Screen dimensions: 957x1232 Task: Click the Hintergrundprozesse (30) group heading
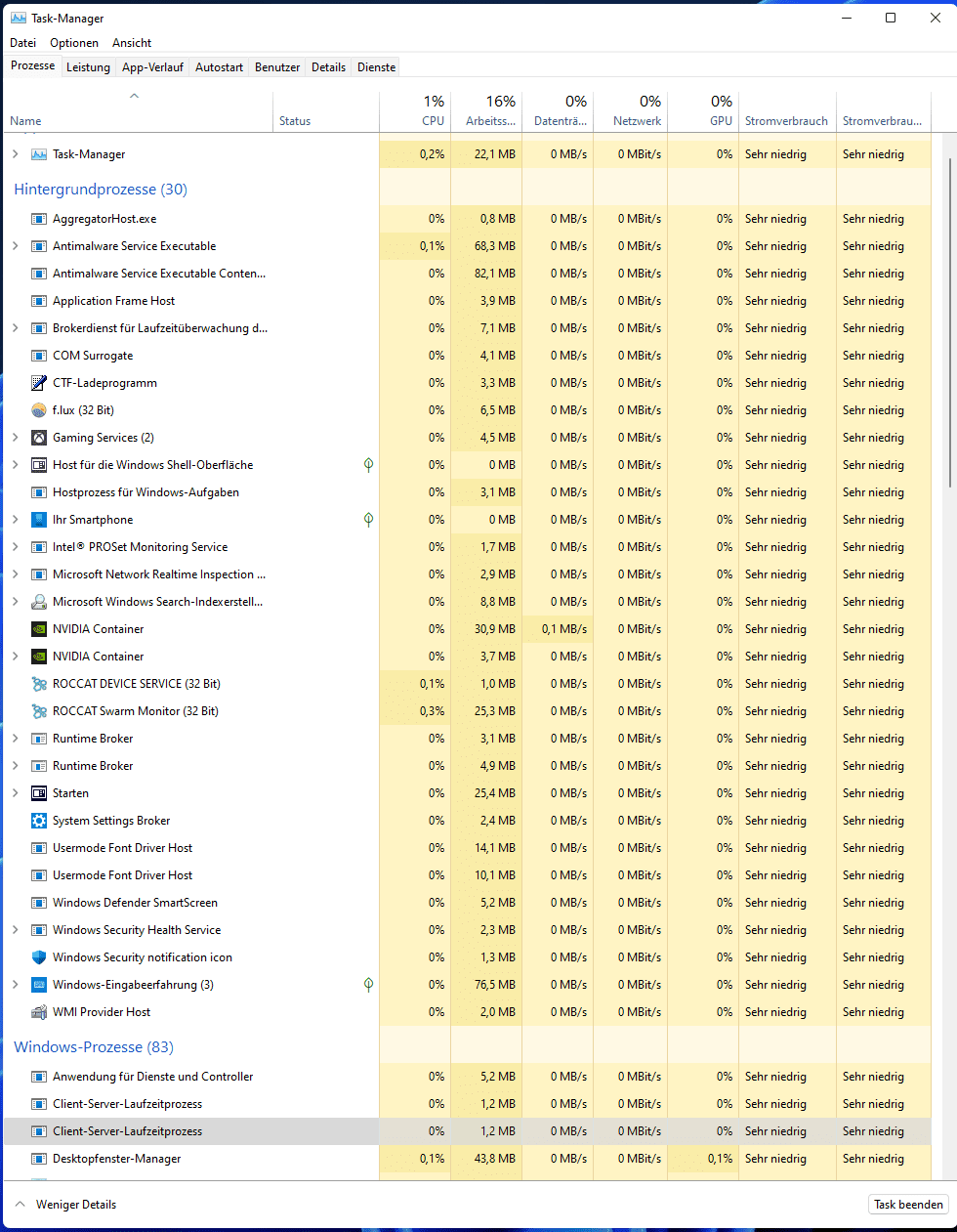click(101, 190)
